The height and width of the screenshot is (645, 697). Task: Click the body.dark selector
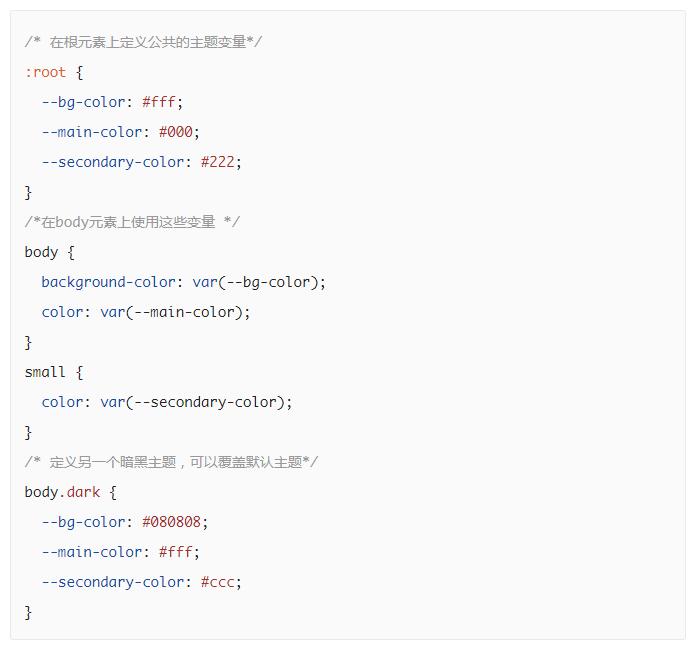pos(62,492)
